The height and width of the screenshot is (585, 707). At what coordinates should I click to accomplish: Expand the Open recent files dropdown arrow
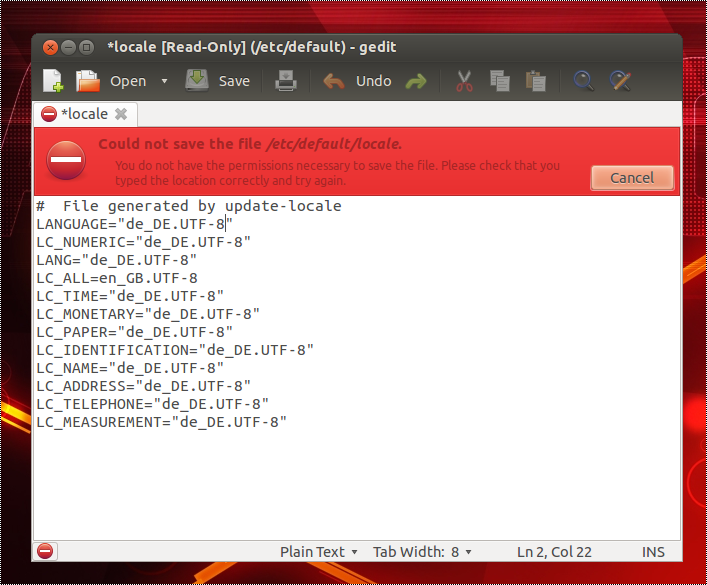click(x=164, y=81)
